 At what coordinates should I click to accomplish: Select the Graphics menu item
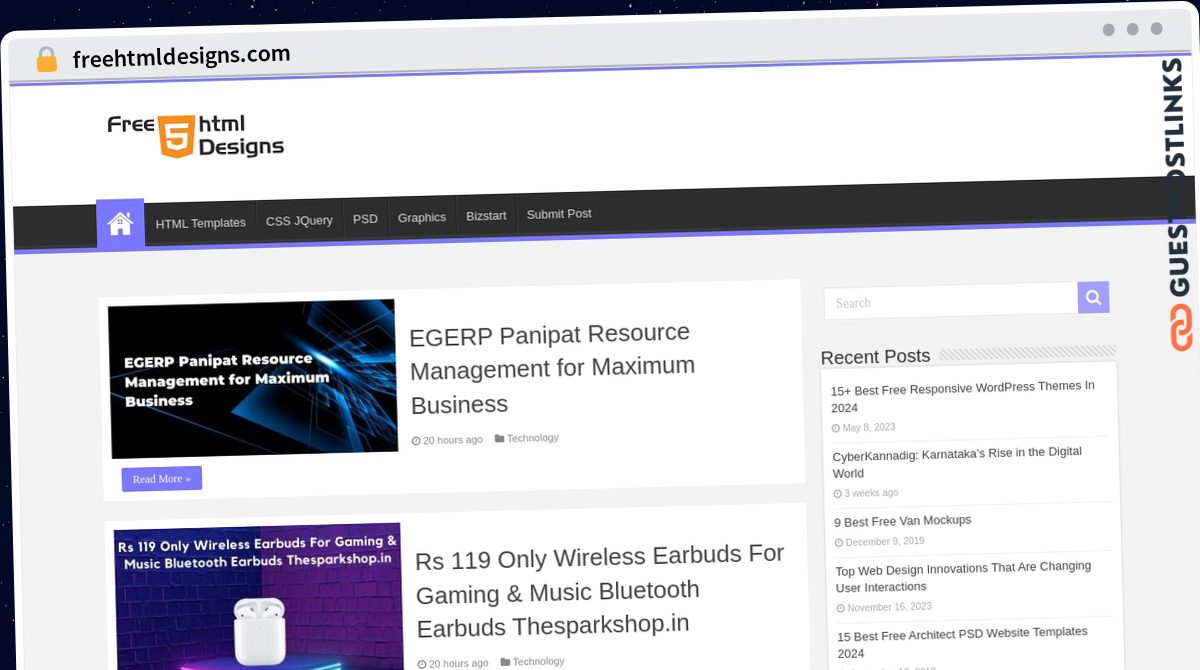click(x=421, y=217)
